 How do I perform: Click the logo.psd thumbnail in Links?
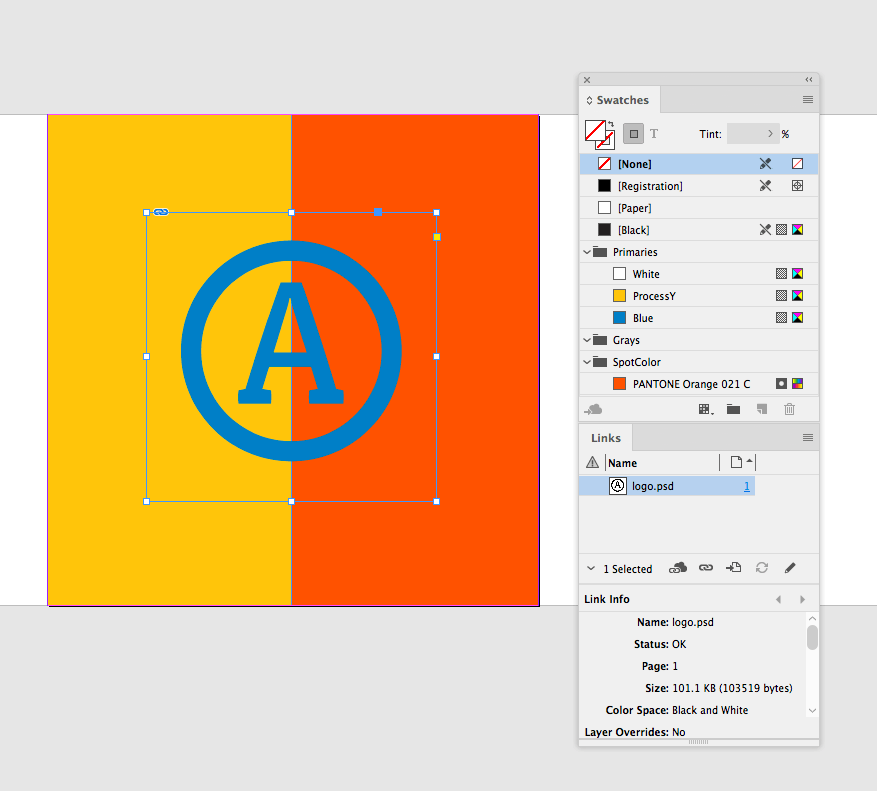[x=617, y=486]
